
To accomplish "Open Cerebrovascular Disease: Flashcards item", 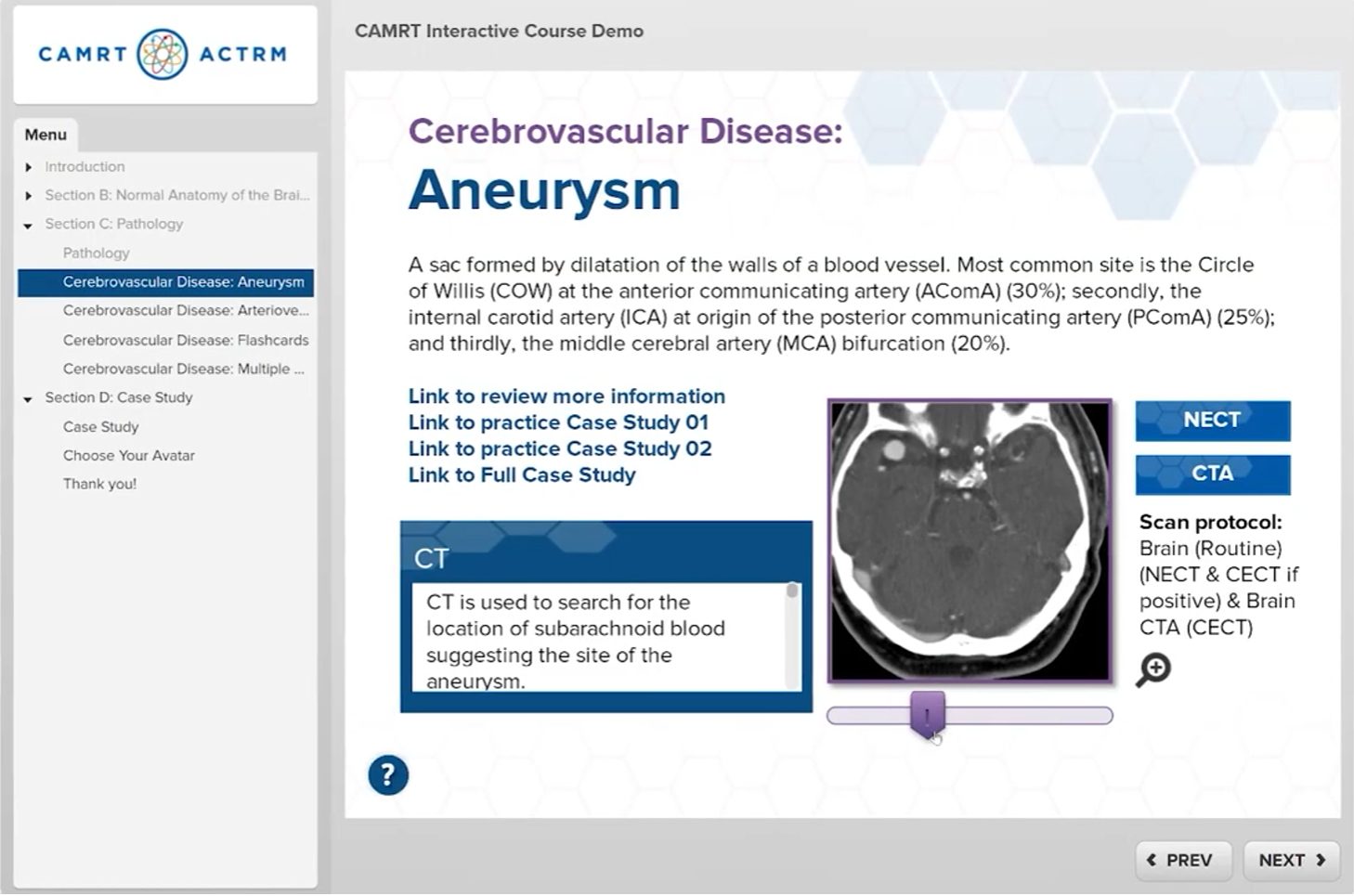I will coord(186,340).
